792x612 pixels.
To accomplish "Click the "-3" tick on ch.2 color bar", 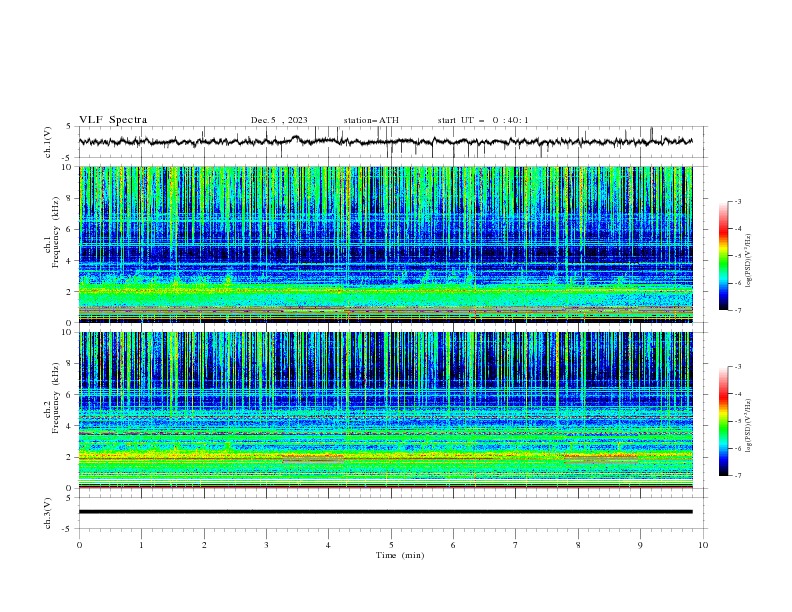I will [738, 367].
